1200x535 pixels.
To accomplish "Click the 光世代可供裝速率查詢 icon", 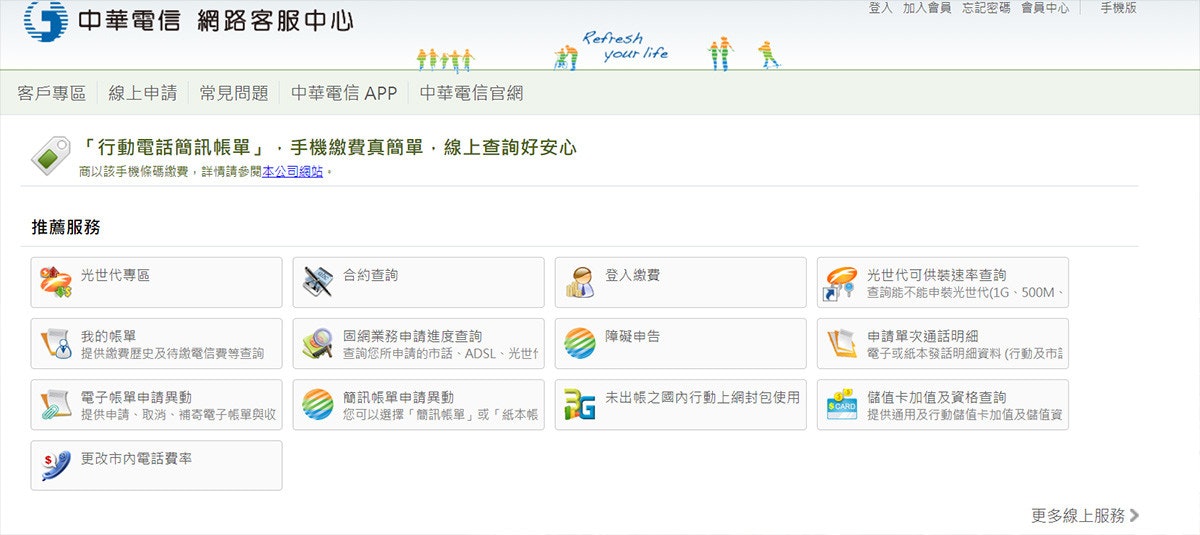I will coord(842,283).
